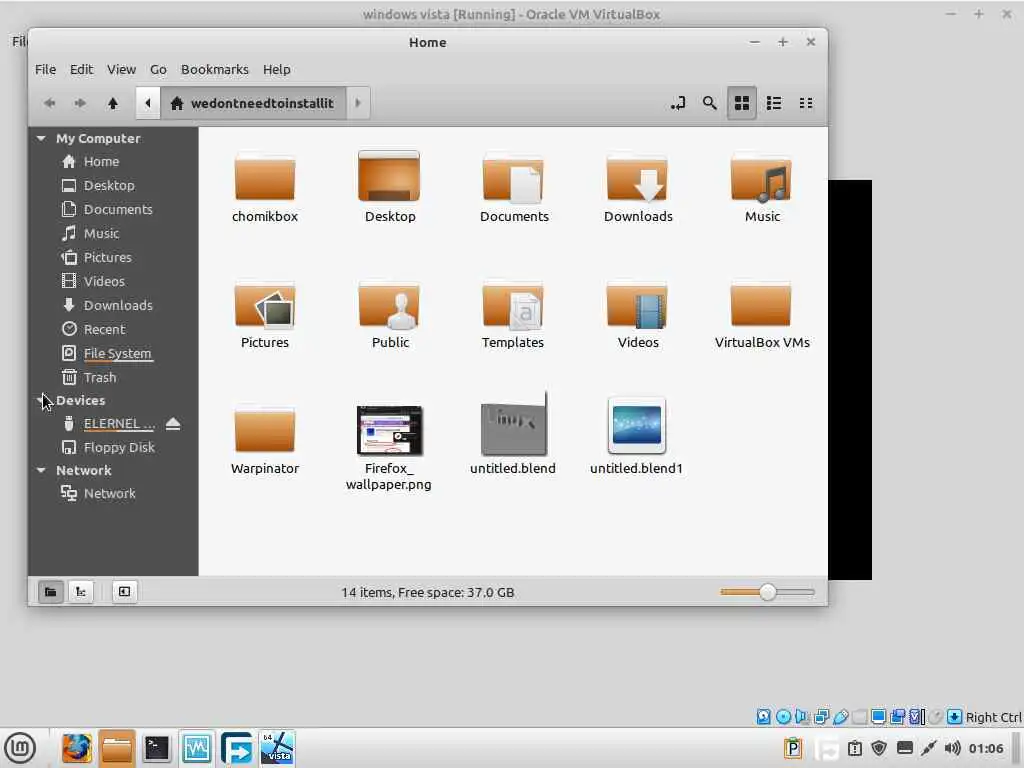
Task: Select the untitled.blend1 file
Action: point(637,425)
